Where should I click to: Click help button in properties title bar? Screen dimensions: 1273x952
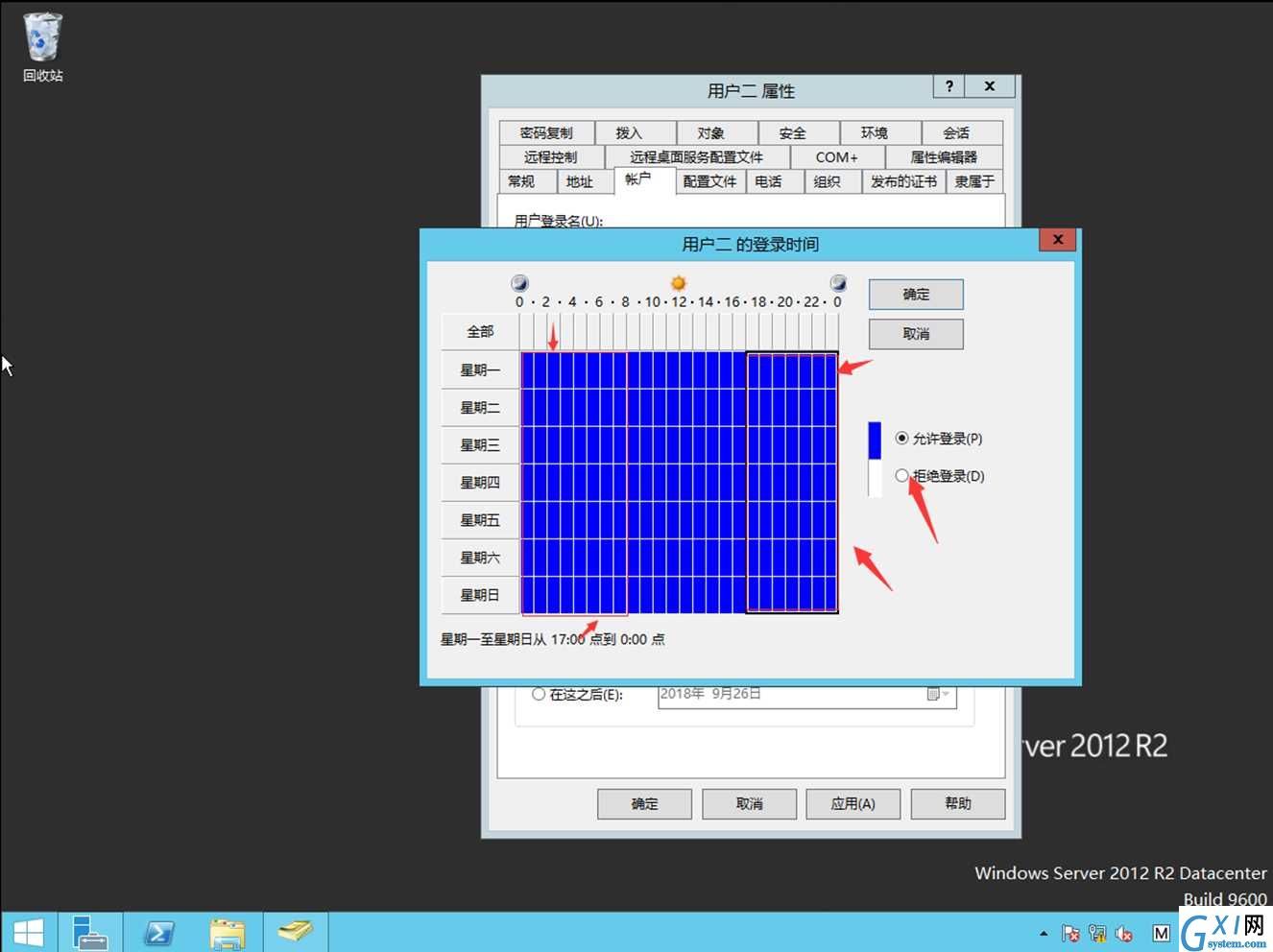pos(949,86)
